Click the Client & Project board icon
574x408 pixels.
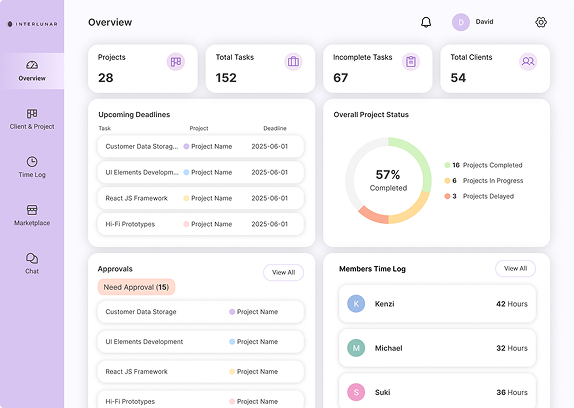pyautogui.click(x=32, y=113)
